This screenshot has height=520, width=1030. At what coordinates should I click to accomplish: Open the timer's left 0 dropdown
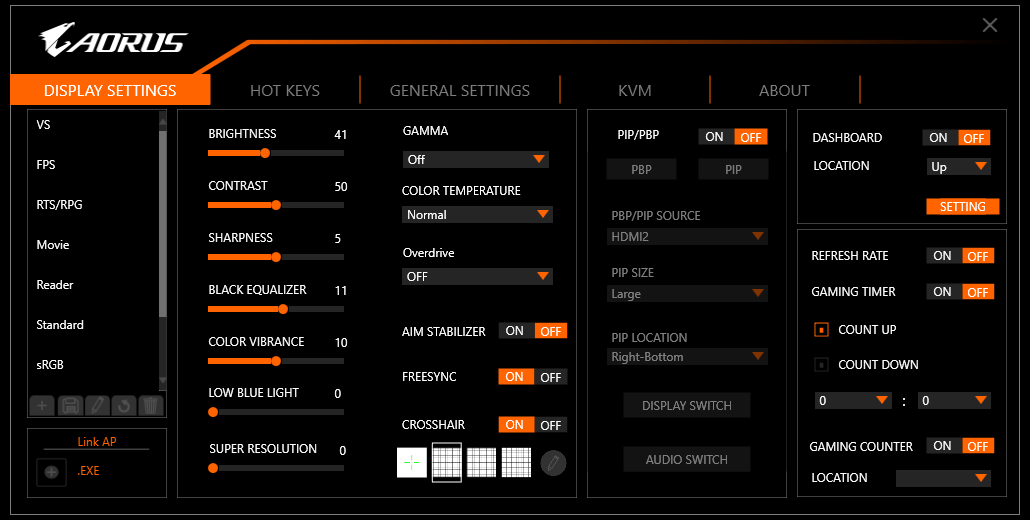point(853,401)
